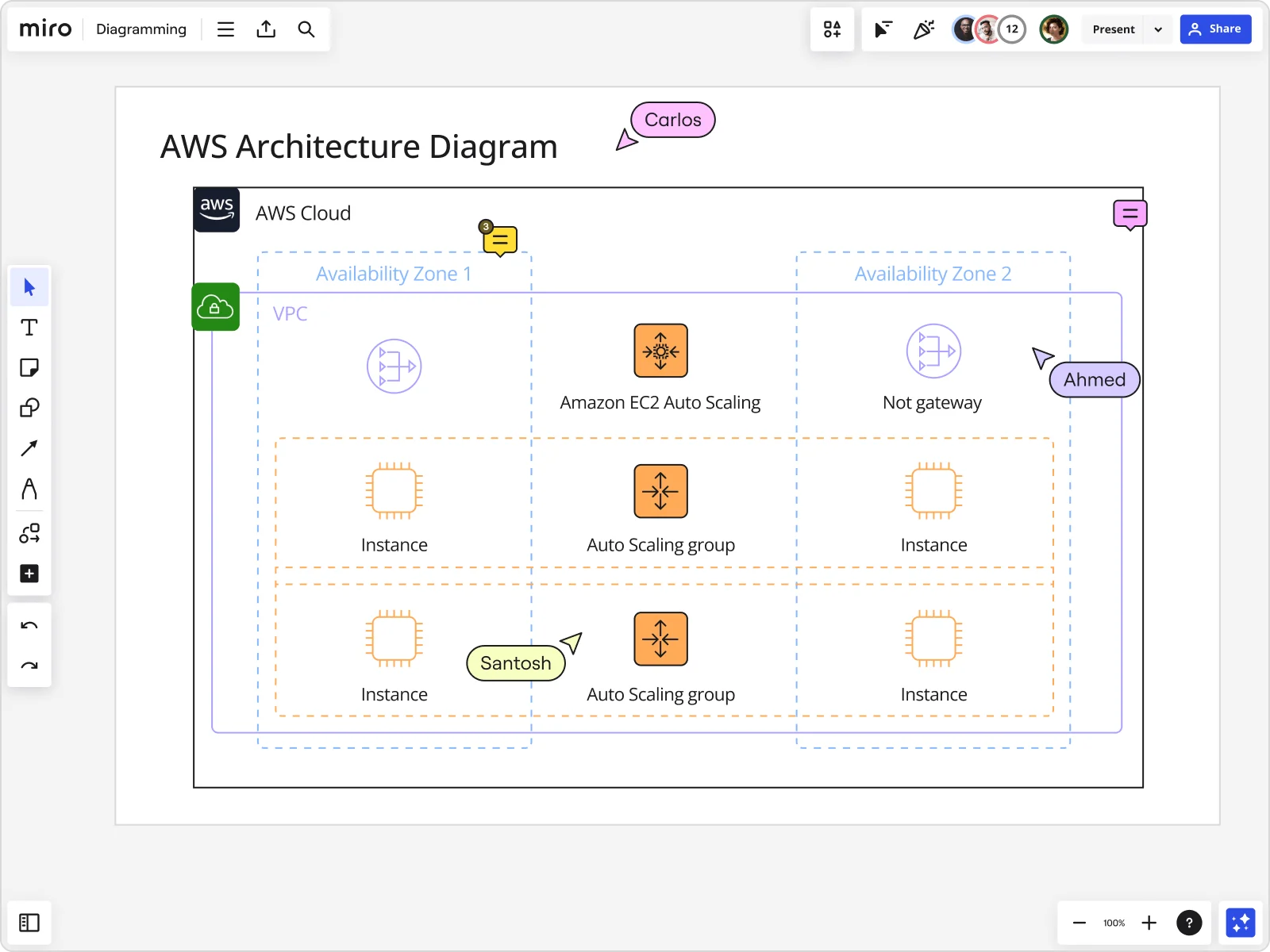
Task: Pick the Sticky note tool
Action: pos(29,367)
